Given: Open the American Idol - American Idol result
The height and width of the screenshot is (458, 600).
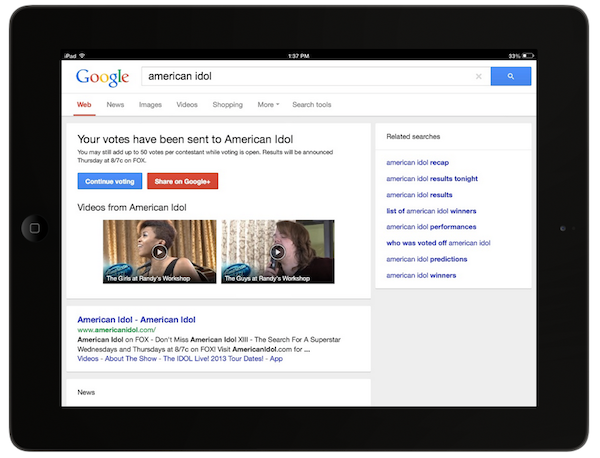Looking at the screenshot, I should 136,319.
